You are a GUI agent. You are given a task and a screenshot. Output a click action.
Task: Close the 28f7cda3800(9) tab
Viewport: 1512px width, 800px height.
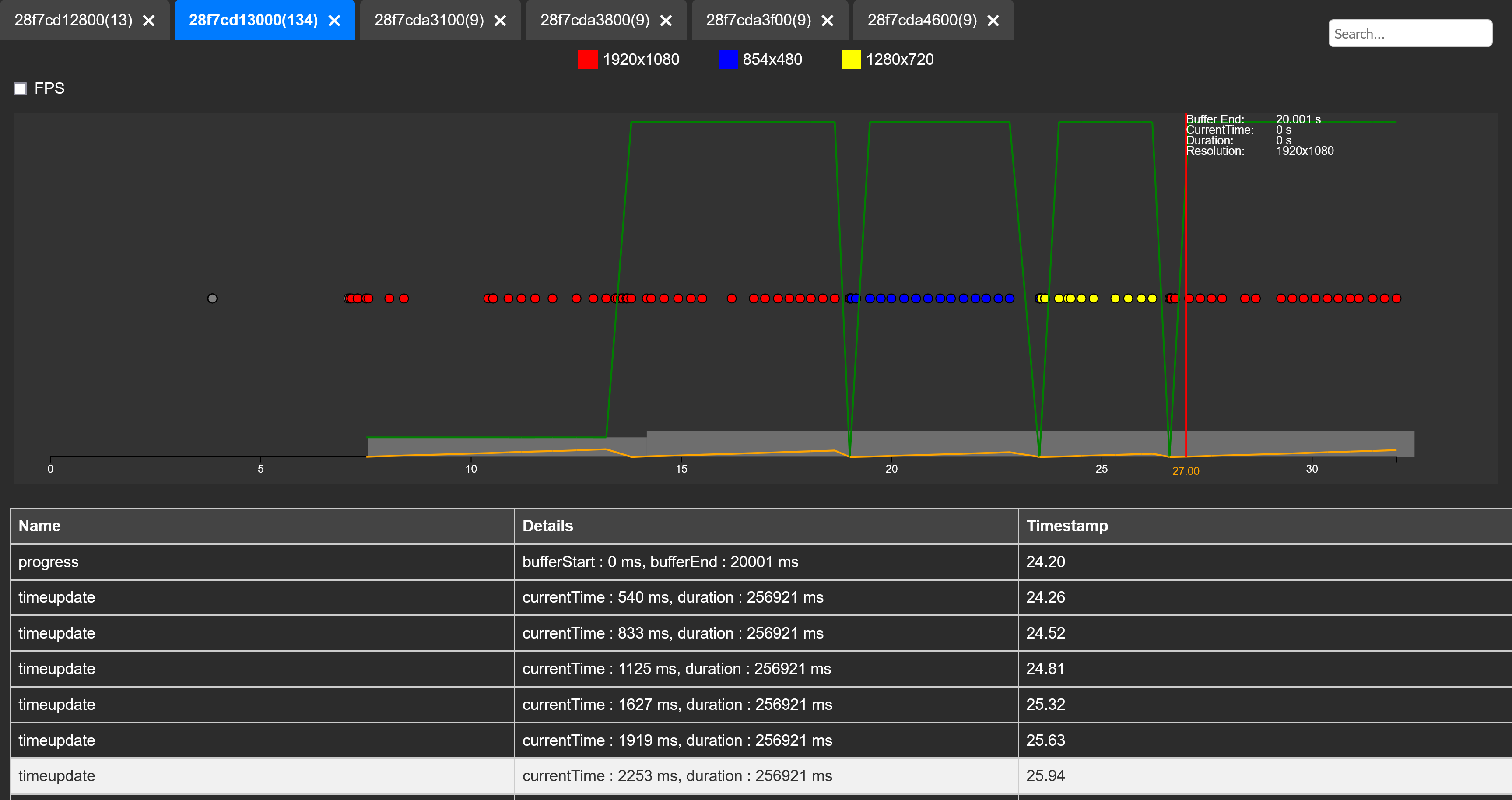[666, 21]
